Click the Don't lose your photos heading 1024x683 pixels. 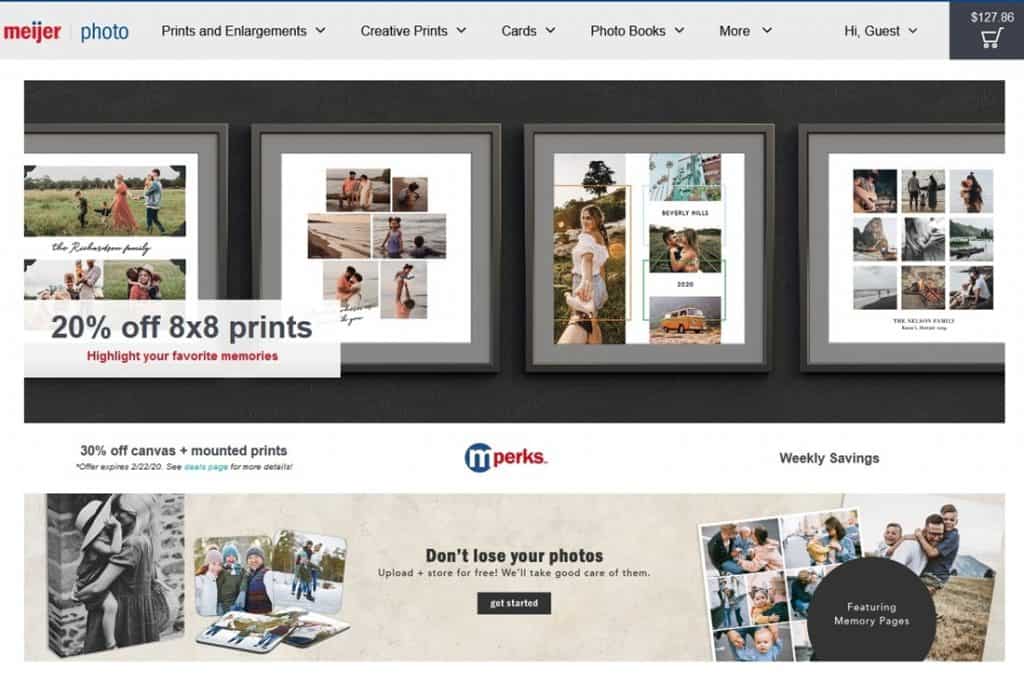coord(514,556)
